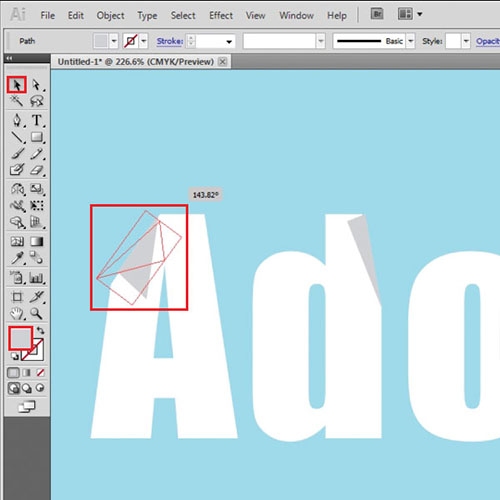500x500 pixels.
Task: Set paint mode to None
Action: (40, 372)
